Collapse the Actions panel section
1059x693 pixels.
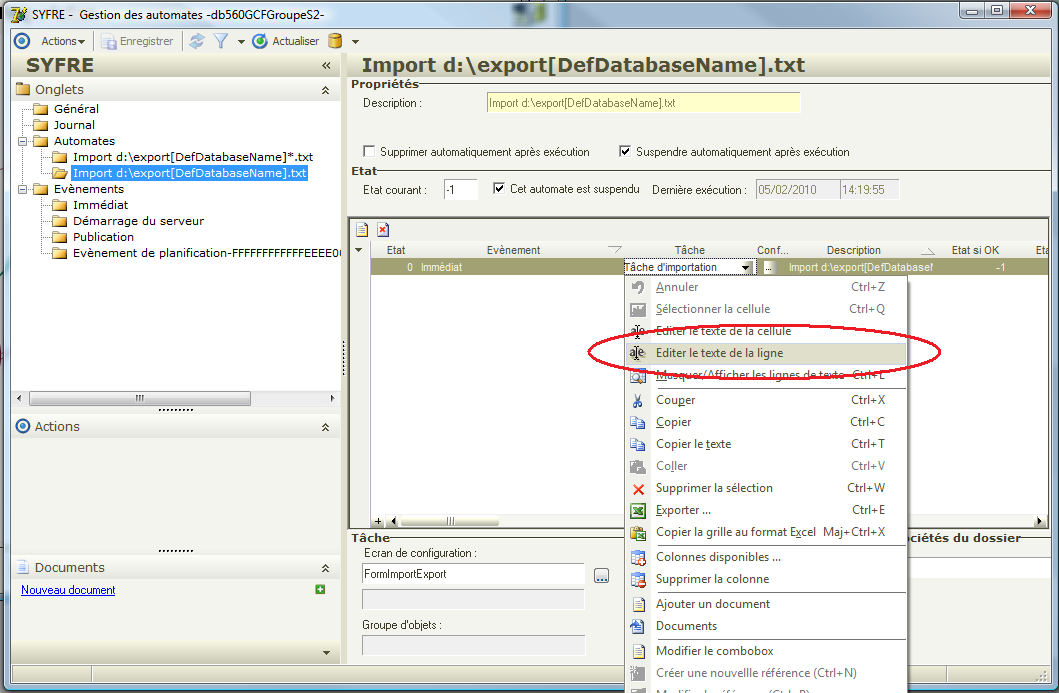(326, 427)
